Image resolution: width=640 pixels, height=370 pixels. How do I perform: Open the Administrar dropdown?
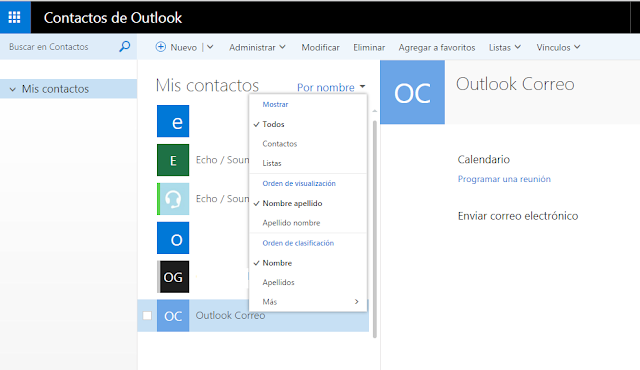coord(257,47)
